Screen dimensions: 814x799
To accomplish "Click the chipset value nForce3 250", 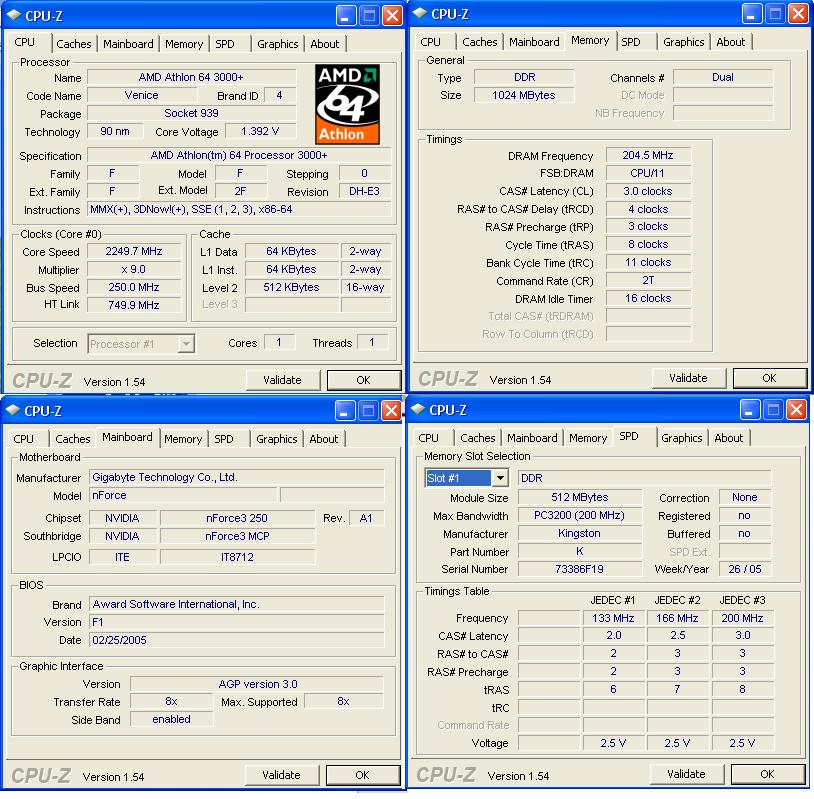I will click(237, 518).
